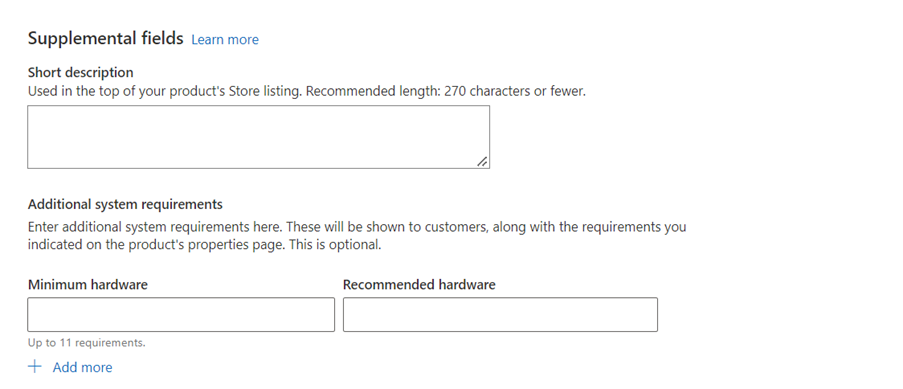Image resolution: width=903 pixels, height=389 pixels.
Task: Click the Store listing recommended length hint
Action: coord(306,91)
